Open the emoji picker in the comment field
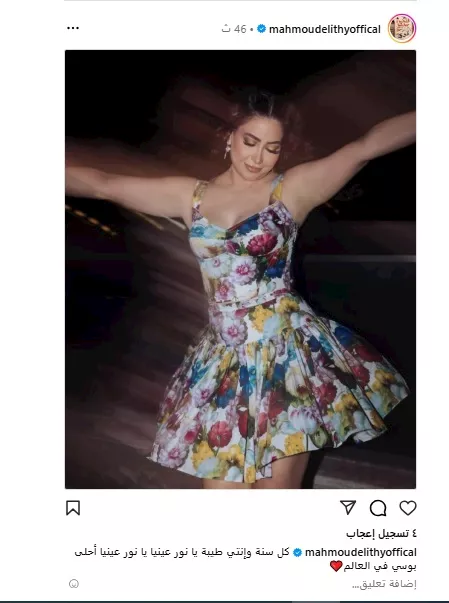The width and height of the screenshot is (449, 603). point(74,584)
